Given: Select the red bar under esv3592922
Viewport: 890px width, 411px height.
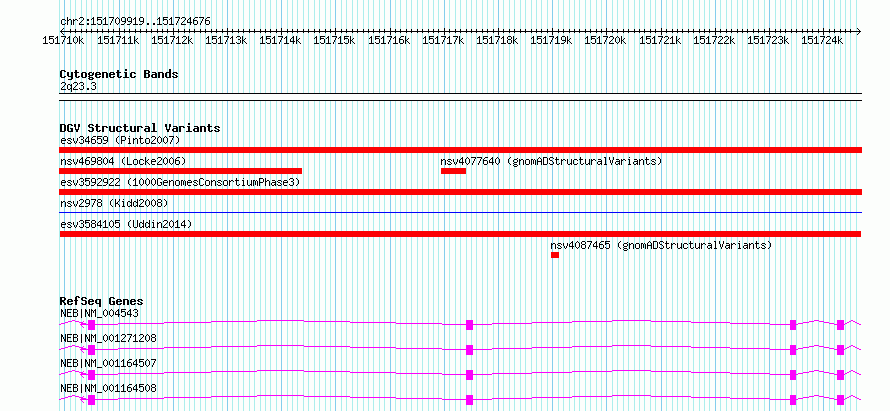Looking at the screenshot, I should click(460, 192).
